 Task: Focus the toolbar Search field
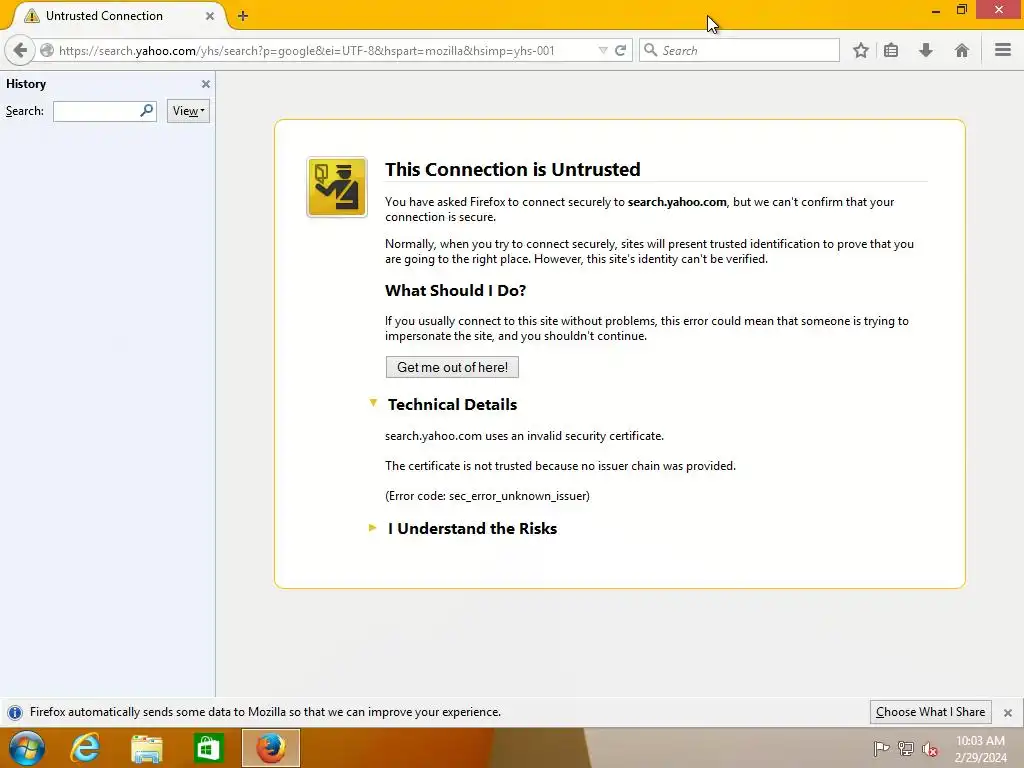tap(739, 50)
